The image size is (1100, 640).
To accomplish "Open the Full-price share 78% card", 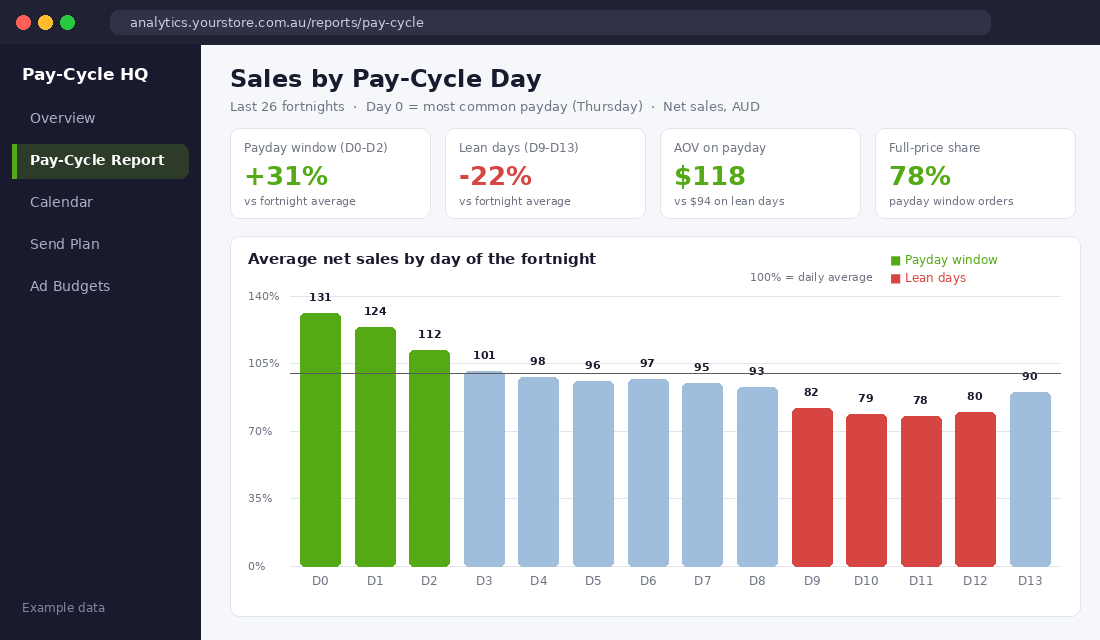I will pos(975,173).
